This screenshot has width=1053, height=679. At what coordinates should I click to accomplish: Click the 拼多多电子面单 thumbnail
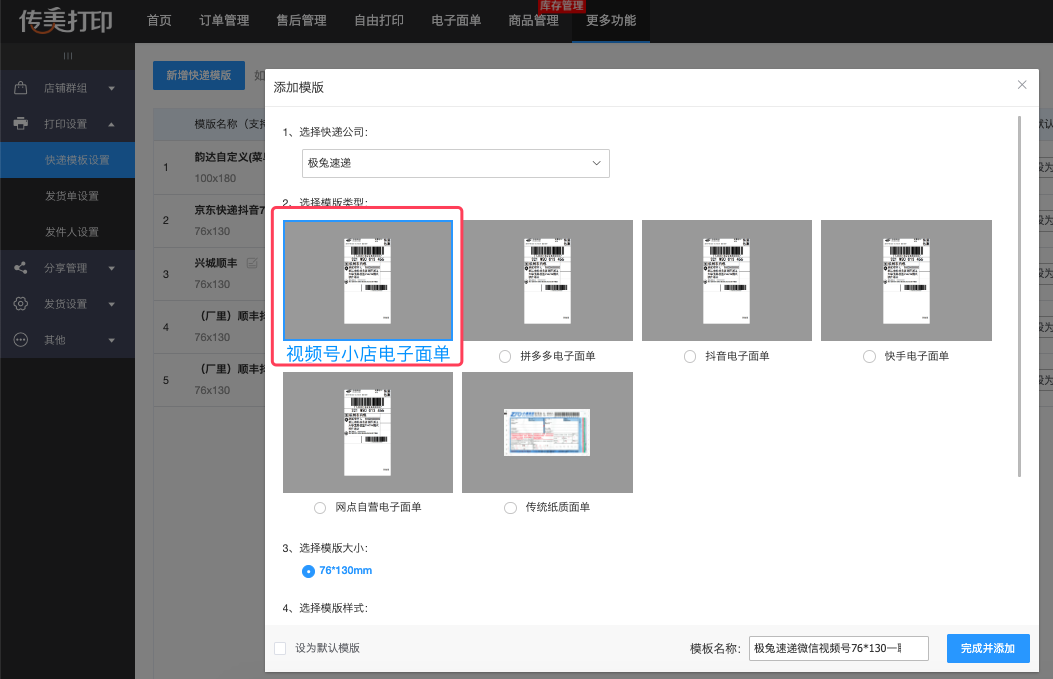(547, 280)
